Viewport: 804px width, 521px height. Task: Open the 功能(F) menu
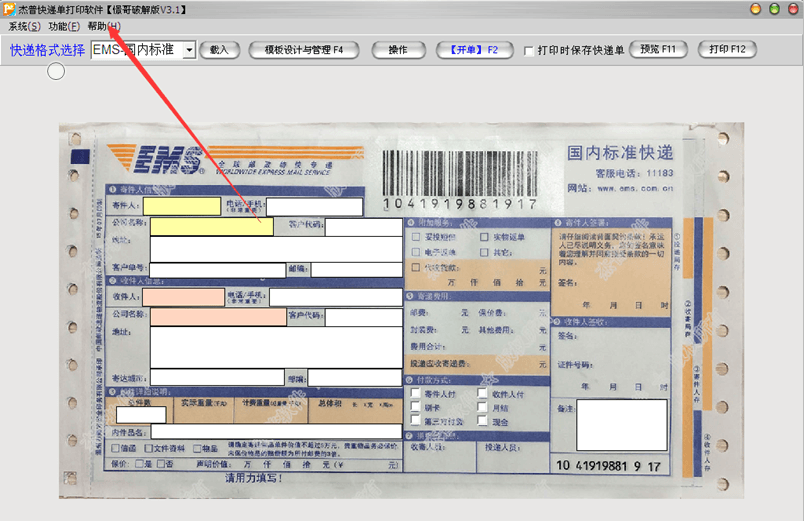[64, 26]
